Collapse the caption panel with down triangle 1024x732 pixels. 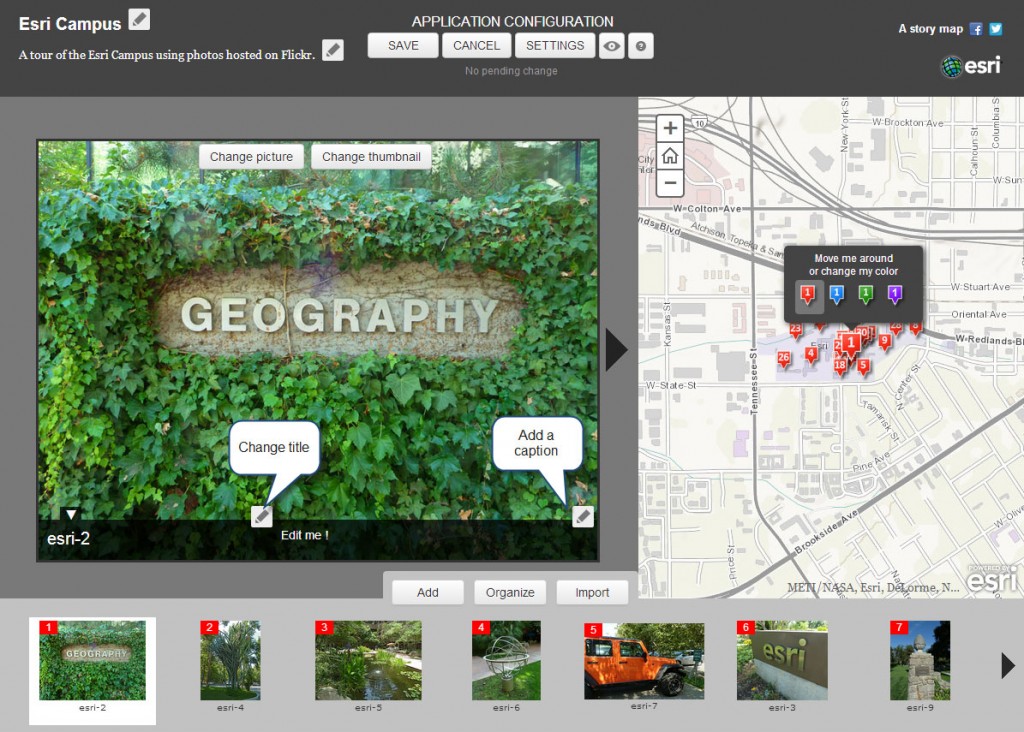pos(71,515)
